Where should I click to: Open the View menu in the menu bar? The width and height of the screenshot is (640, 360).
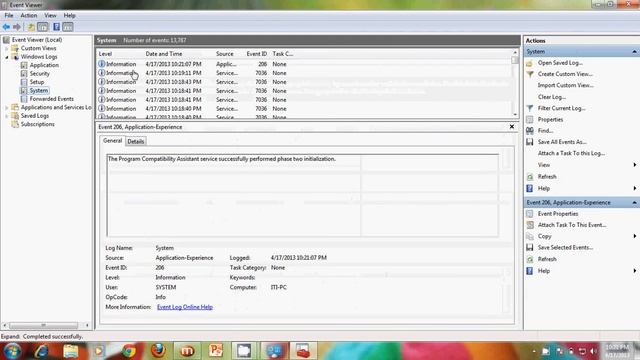[50, 16]
